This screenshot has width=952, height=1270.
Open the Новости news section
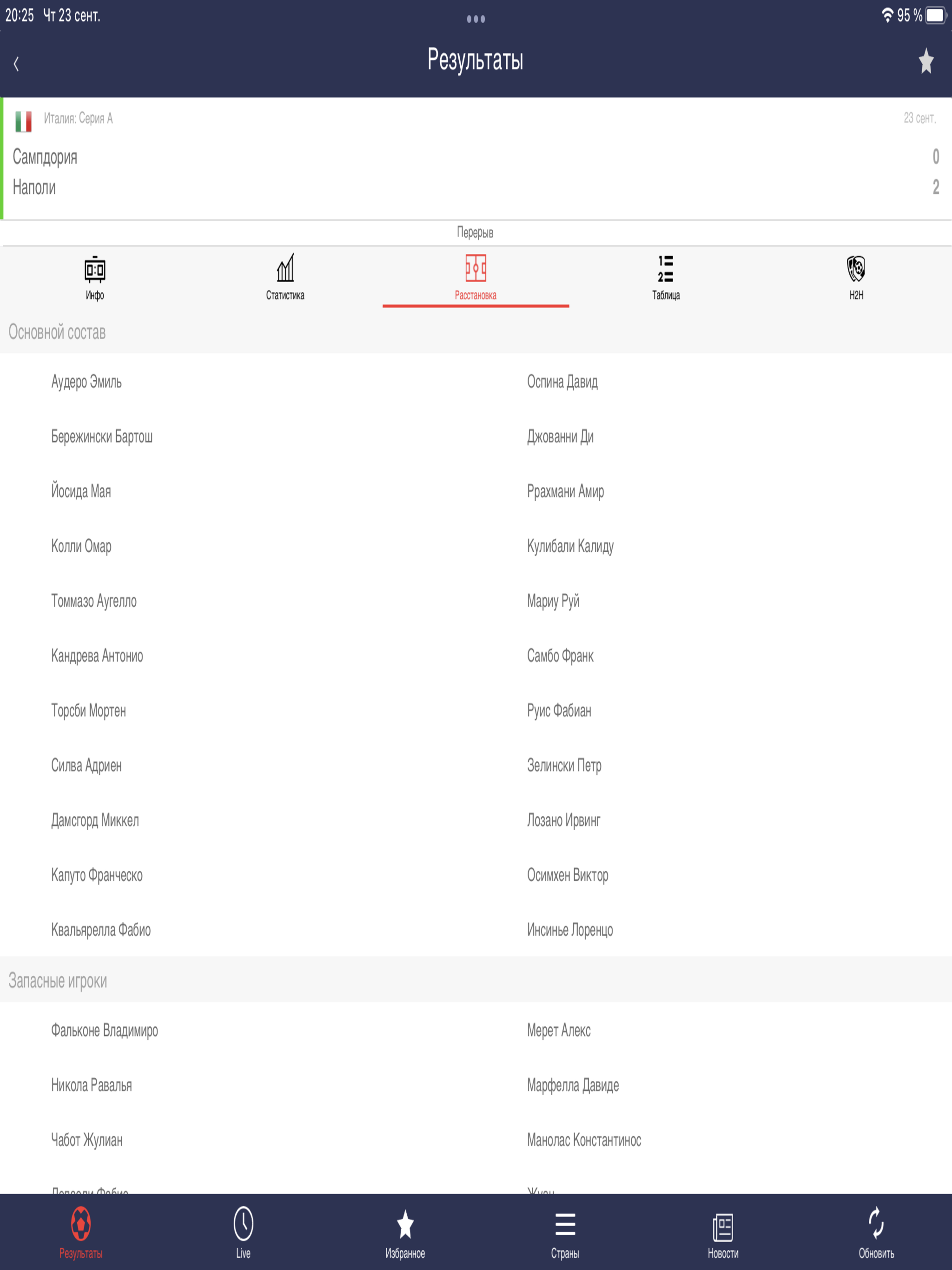(x=722, y=1232)
